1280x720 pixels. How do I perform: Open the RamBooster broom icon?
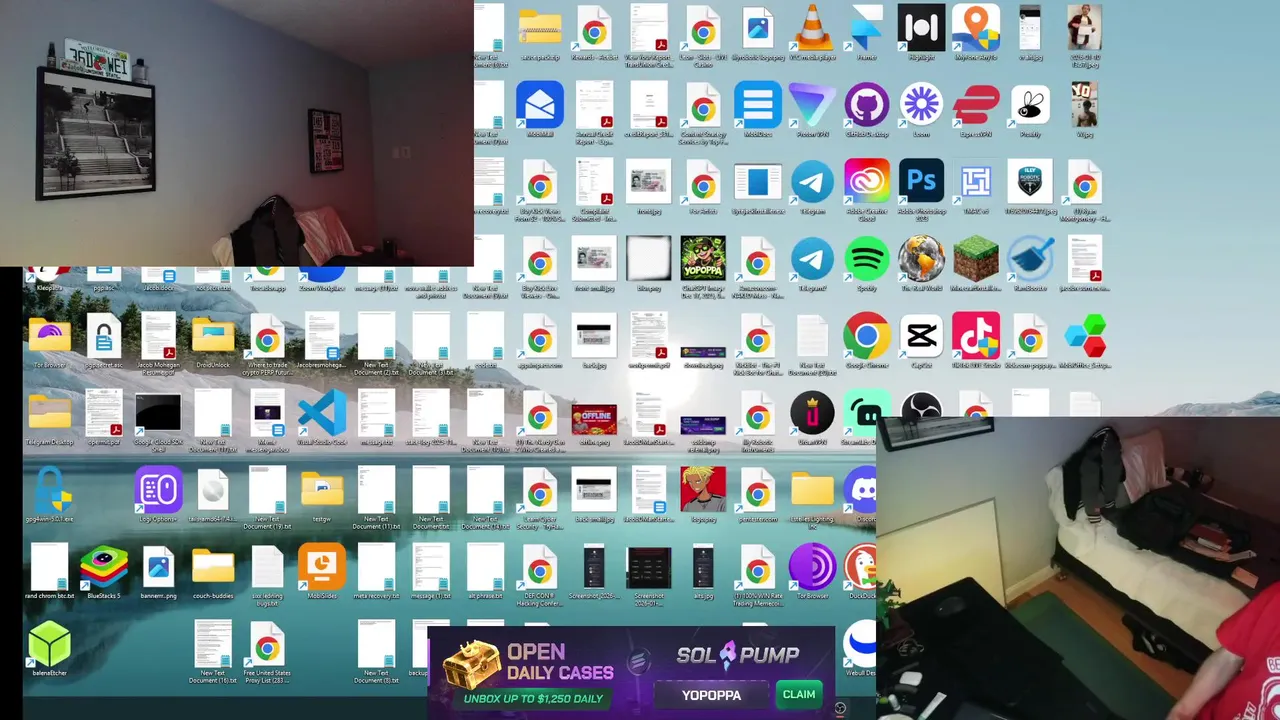click(x=1030, y=260)
